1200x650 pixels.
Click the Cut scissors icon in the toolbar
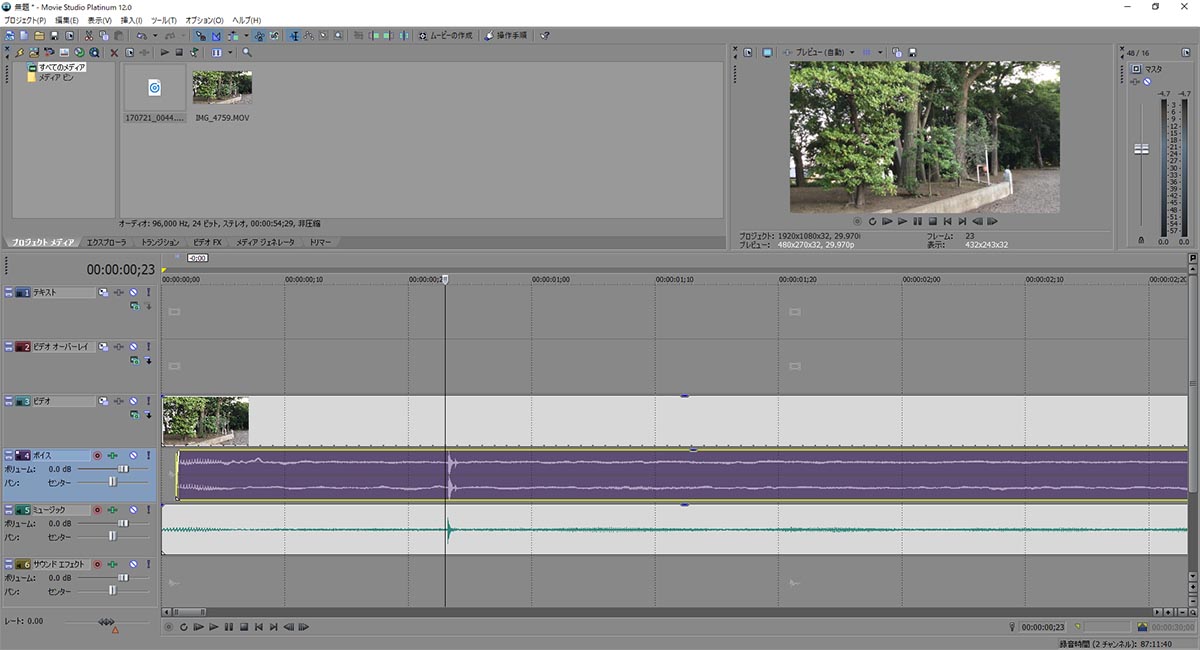88,35
